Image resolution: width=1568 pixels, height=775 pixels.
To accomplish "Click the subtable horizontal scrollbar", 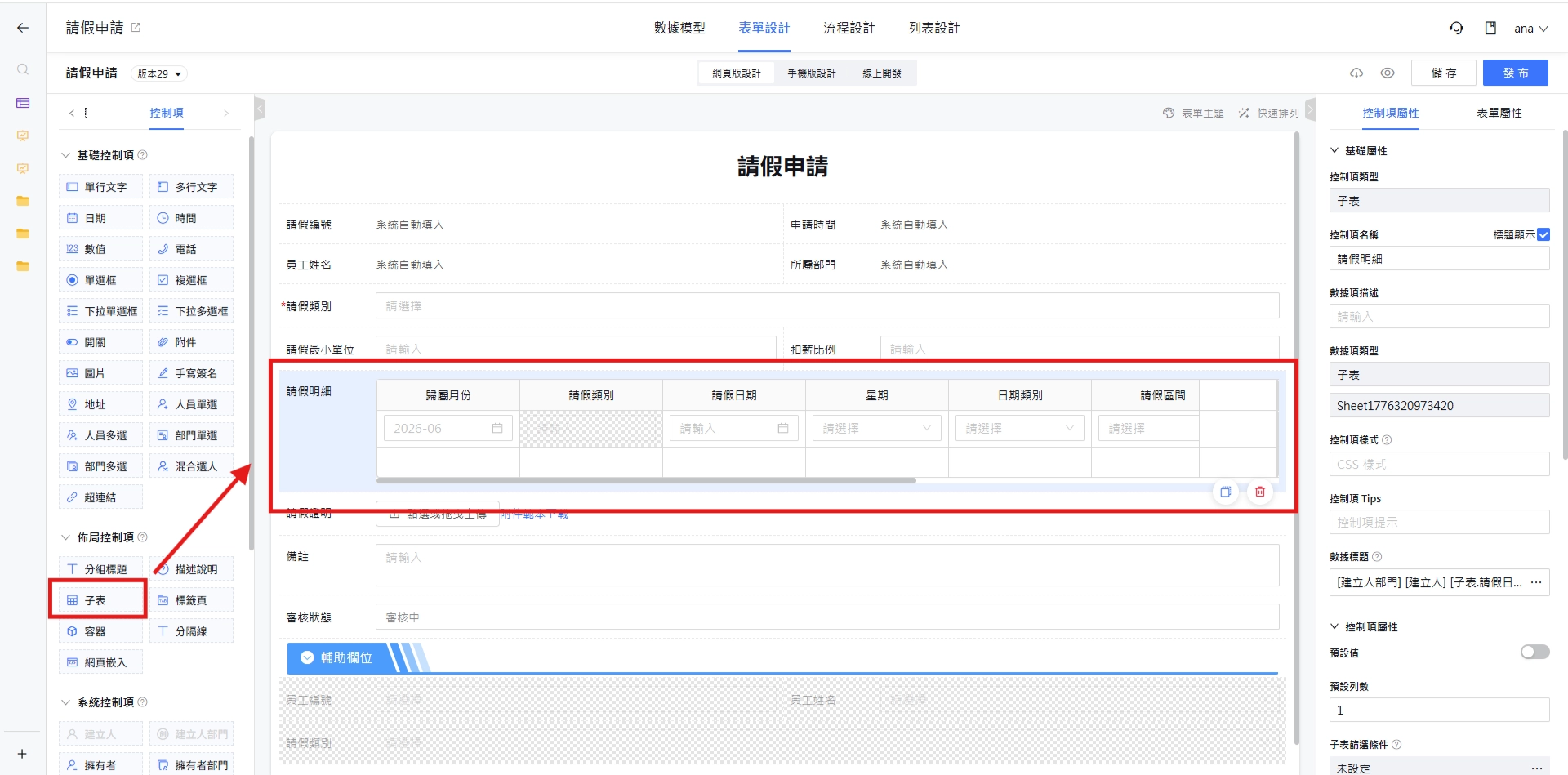I will pos(646,480).
